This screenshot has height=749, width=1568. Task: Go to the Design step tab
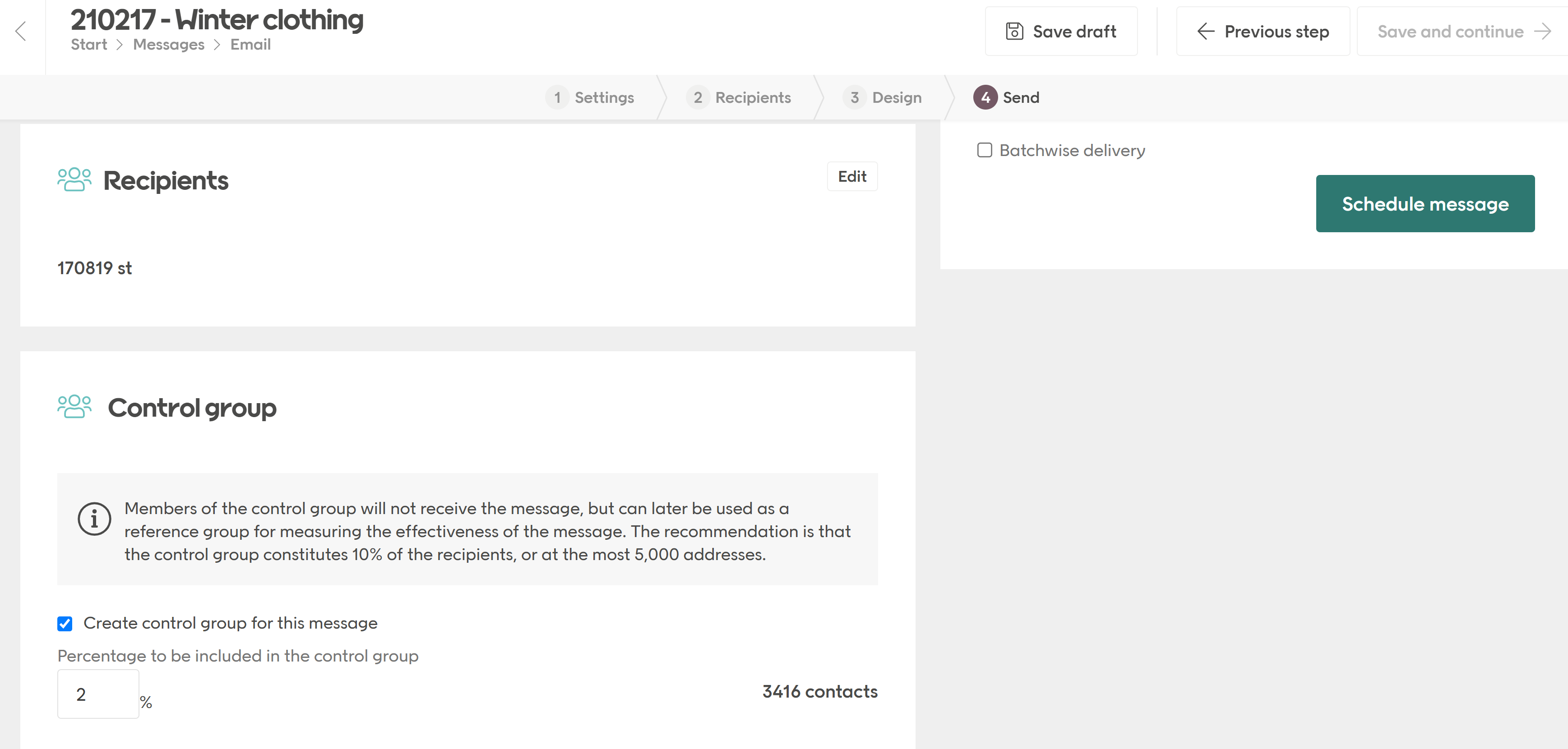coord(896,97)
